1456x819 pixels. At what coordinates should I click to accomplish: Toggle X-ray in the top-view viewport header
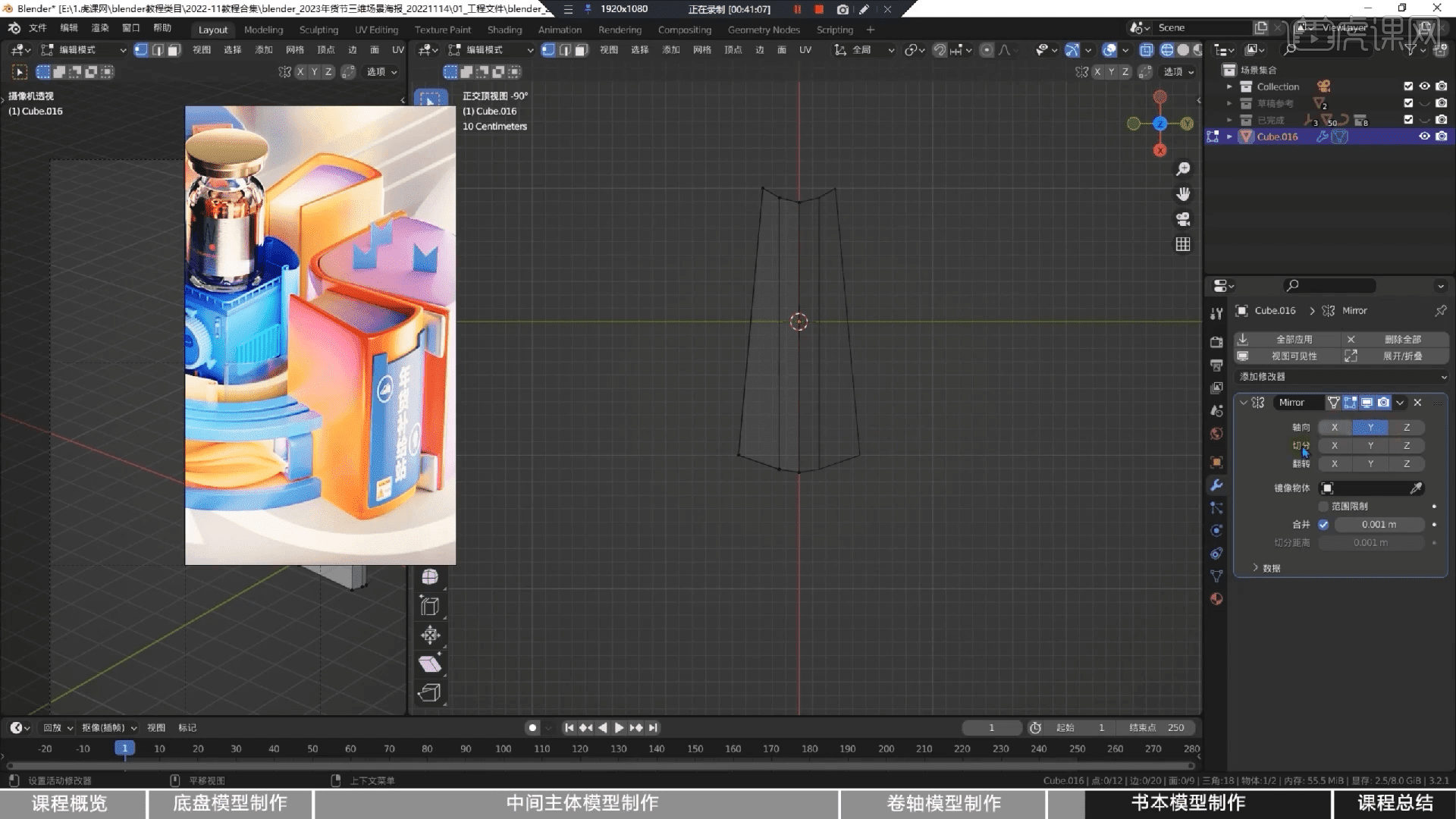pos(1147,50)
